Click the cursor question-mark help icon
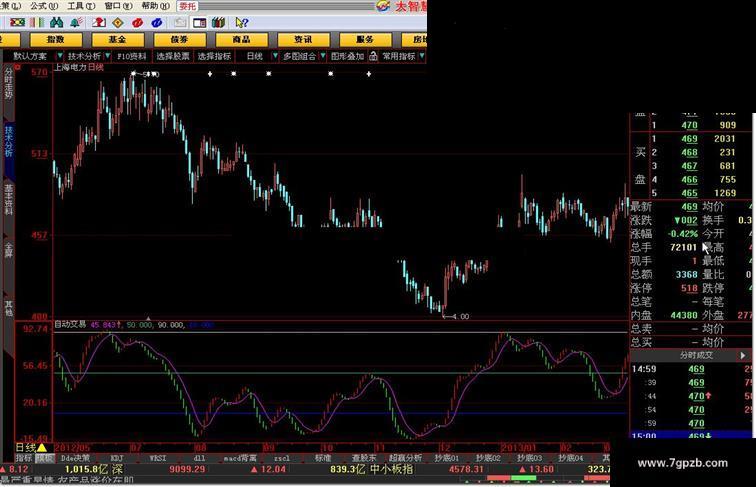 click(242, 22)
